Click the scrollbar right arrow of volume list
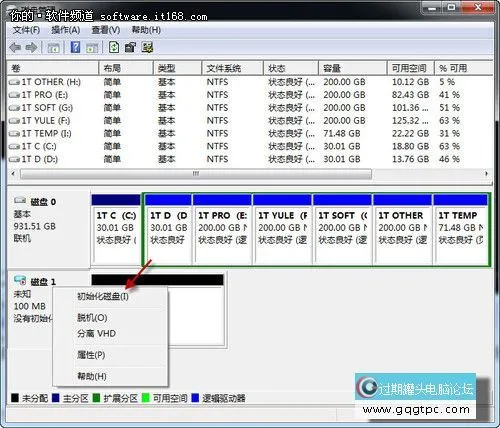Image resolution: width=500 pixels, height=428 pixels. 486,174
